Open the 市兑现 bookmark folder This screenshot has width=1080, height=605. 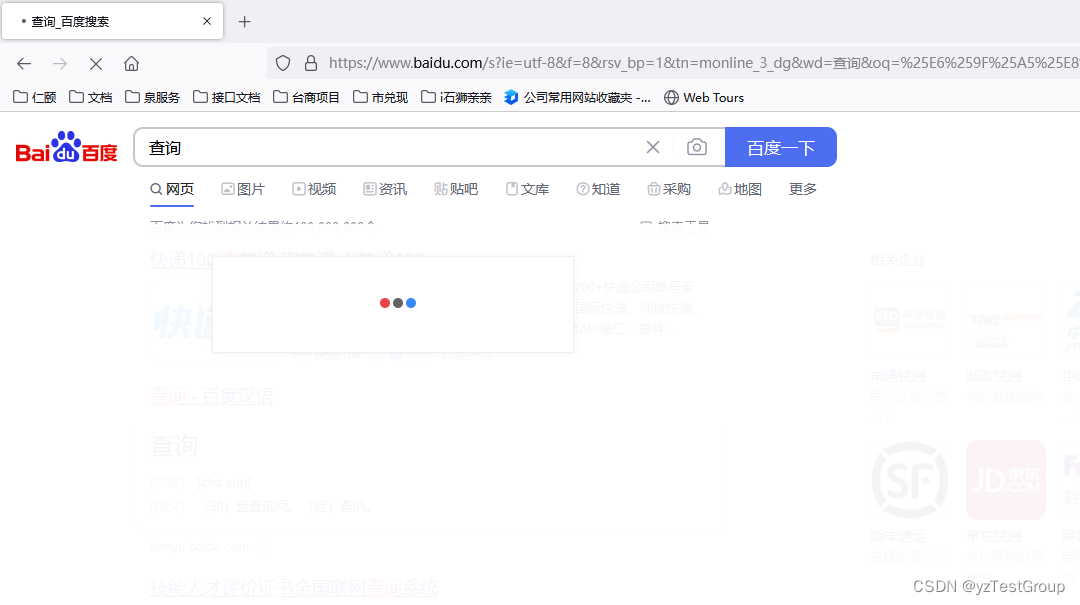tap(381, 97)
